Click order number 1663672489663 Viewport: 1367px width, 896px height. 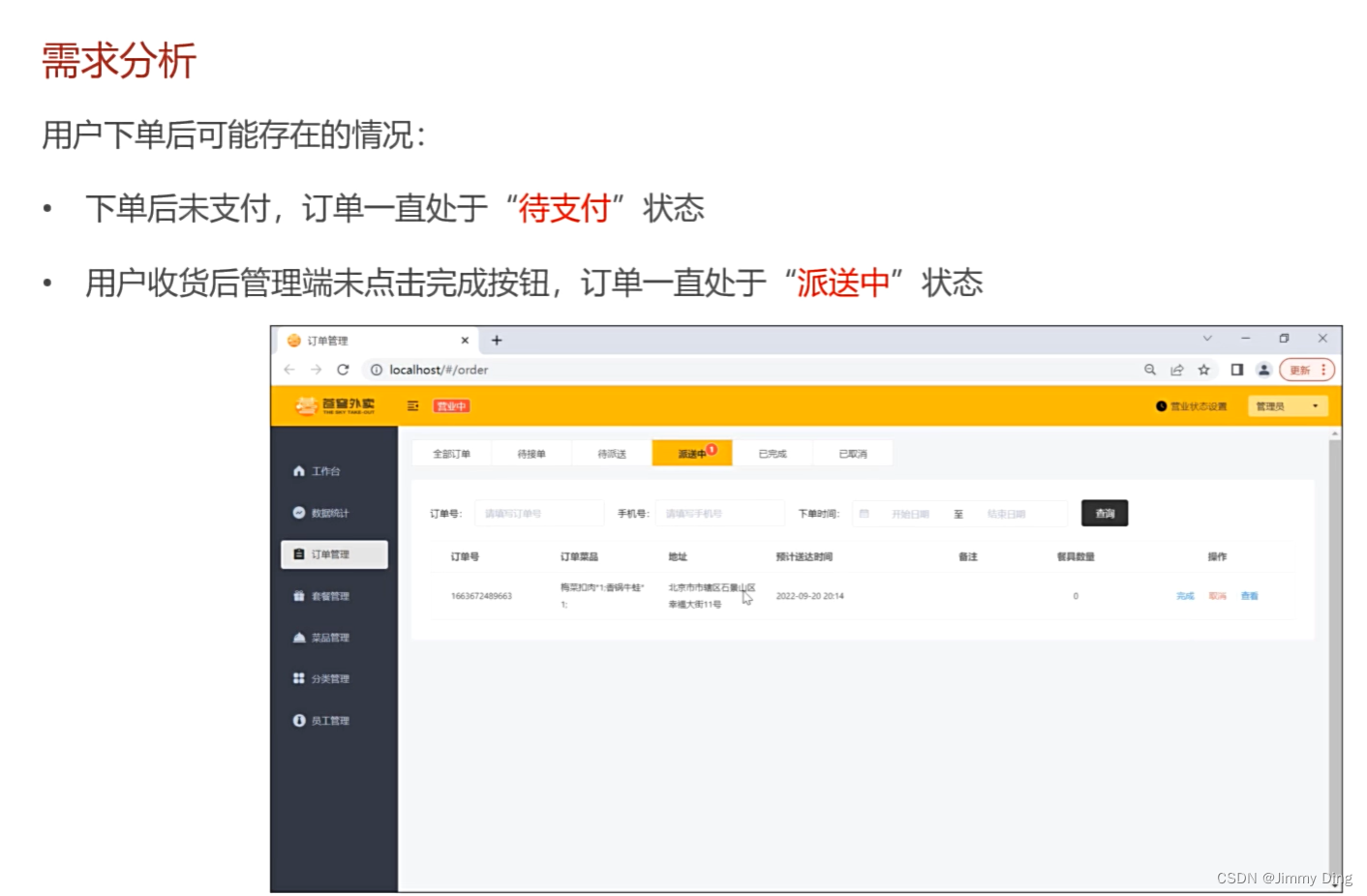coord(481,596)
